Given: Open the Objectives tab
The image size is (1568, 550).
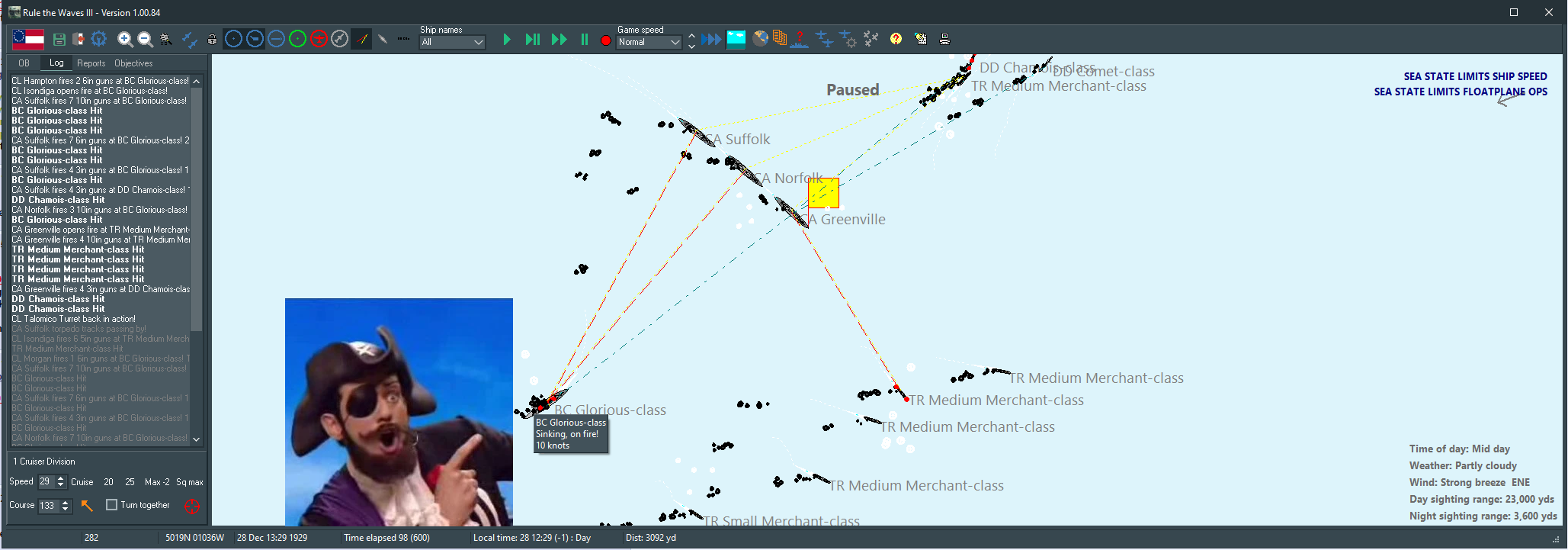Looking at the screenshot, I should click(133, 63).
